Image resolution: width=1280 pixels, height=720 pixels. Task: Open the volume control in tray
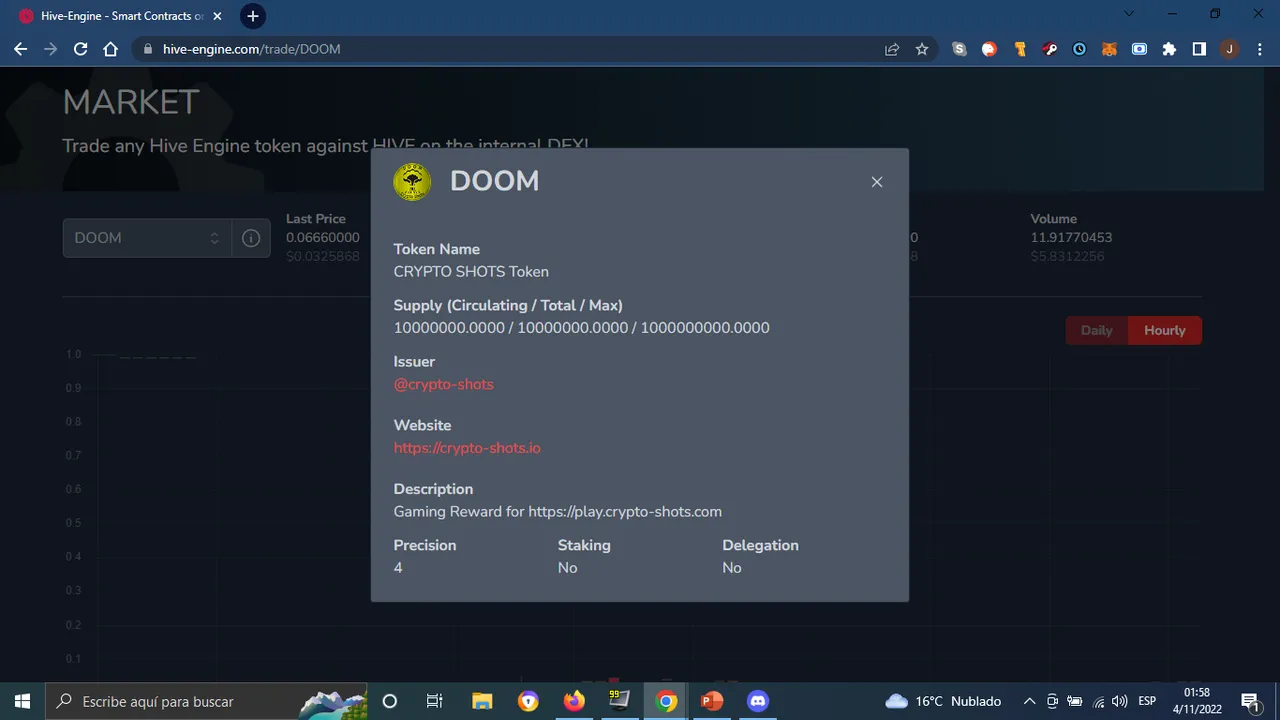1119,701
